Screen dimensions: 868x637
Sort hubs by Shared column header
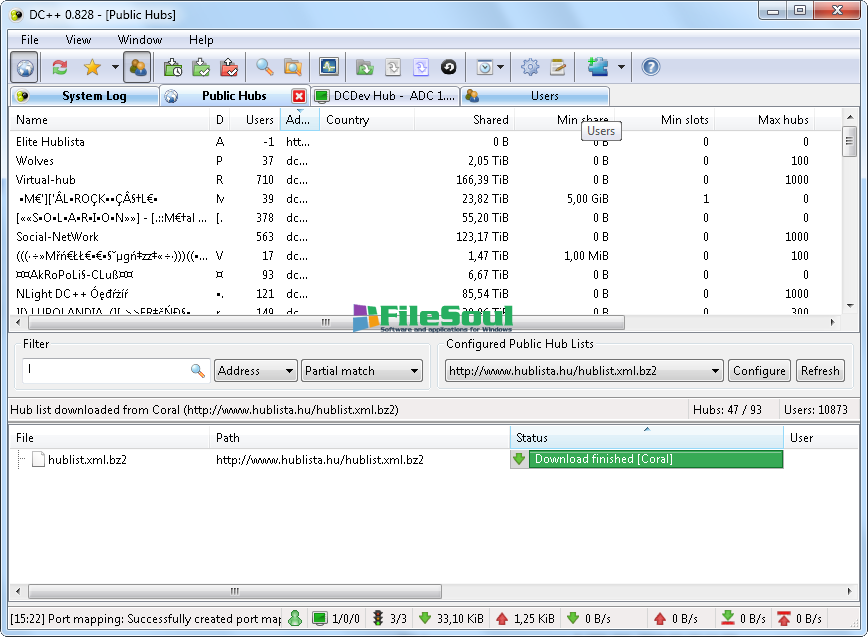tap(464, 120)
